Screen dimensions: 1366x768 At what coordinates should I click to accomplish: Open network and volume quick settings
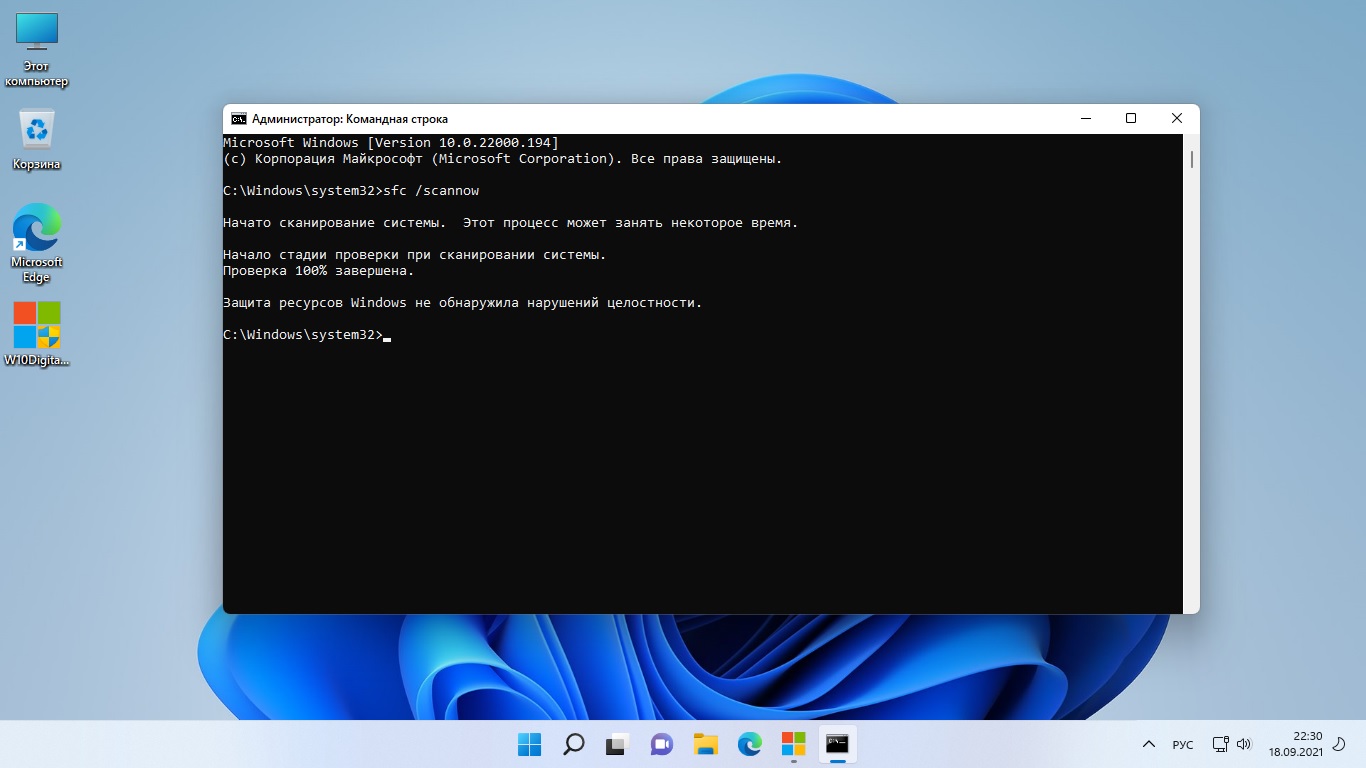(1232, 745)
